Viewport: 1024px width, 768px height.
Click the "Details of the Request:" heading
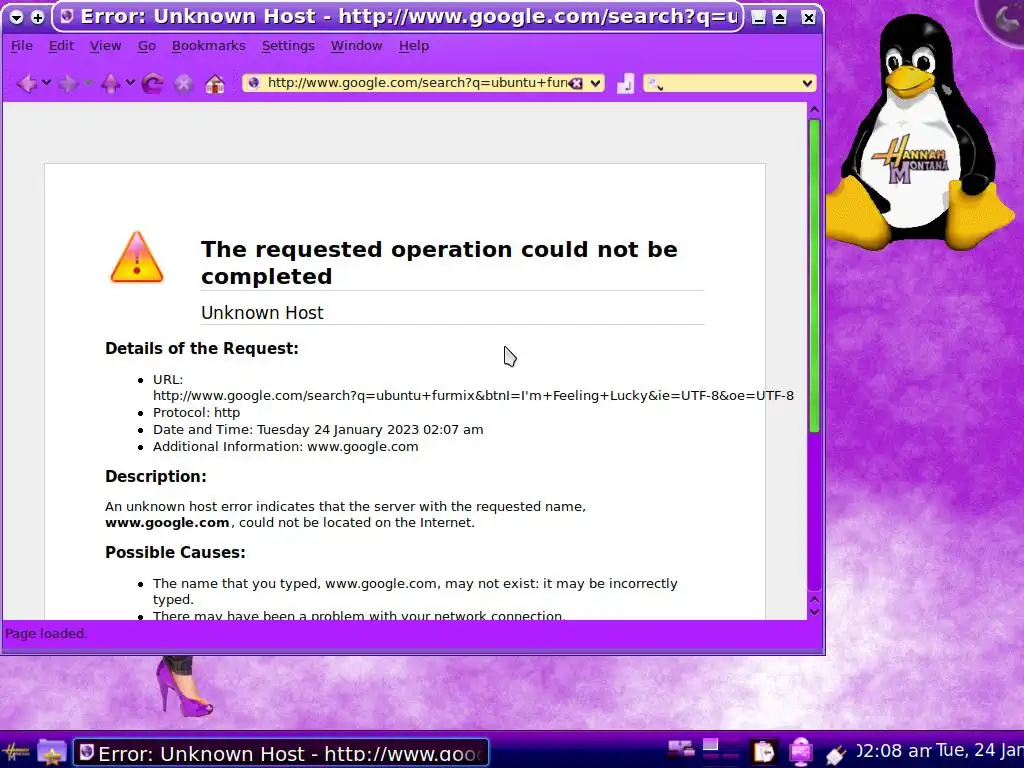pos(202,348)
